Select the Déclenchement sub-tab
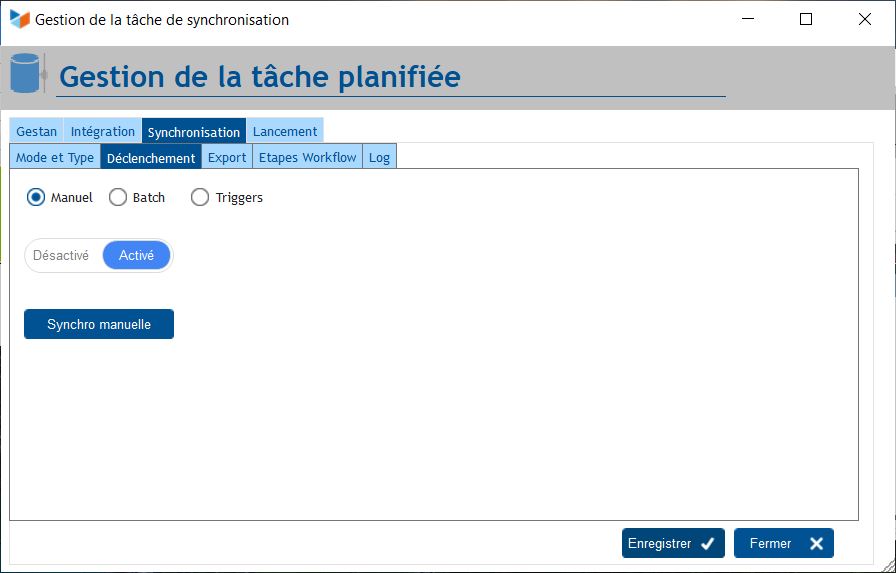Screen dimensions: 896x573 coord(151,158)
